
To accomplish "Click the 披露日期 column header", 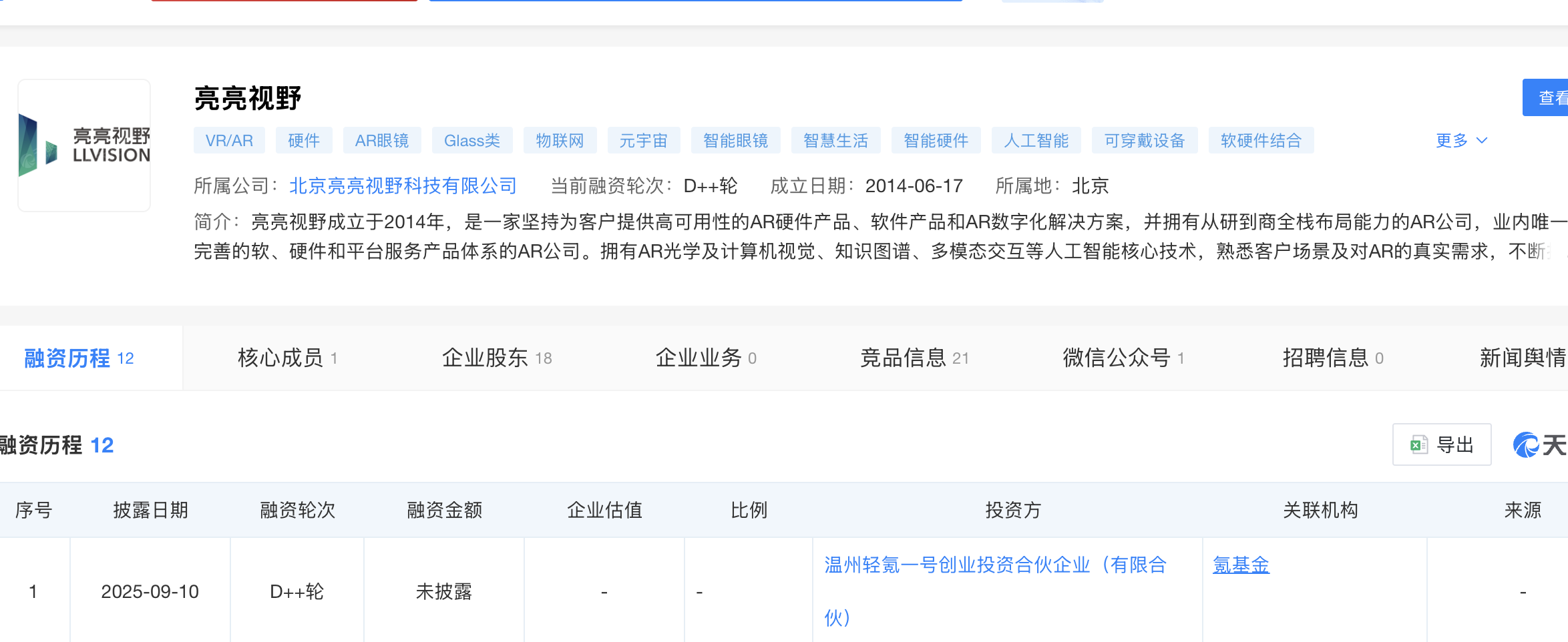I will point(150,511).
